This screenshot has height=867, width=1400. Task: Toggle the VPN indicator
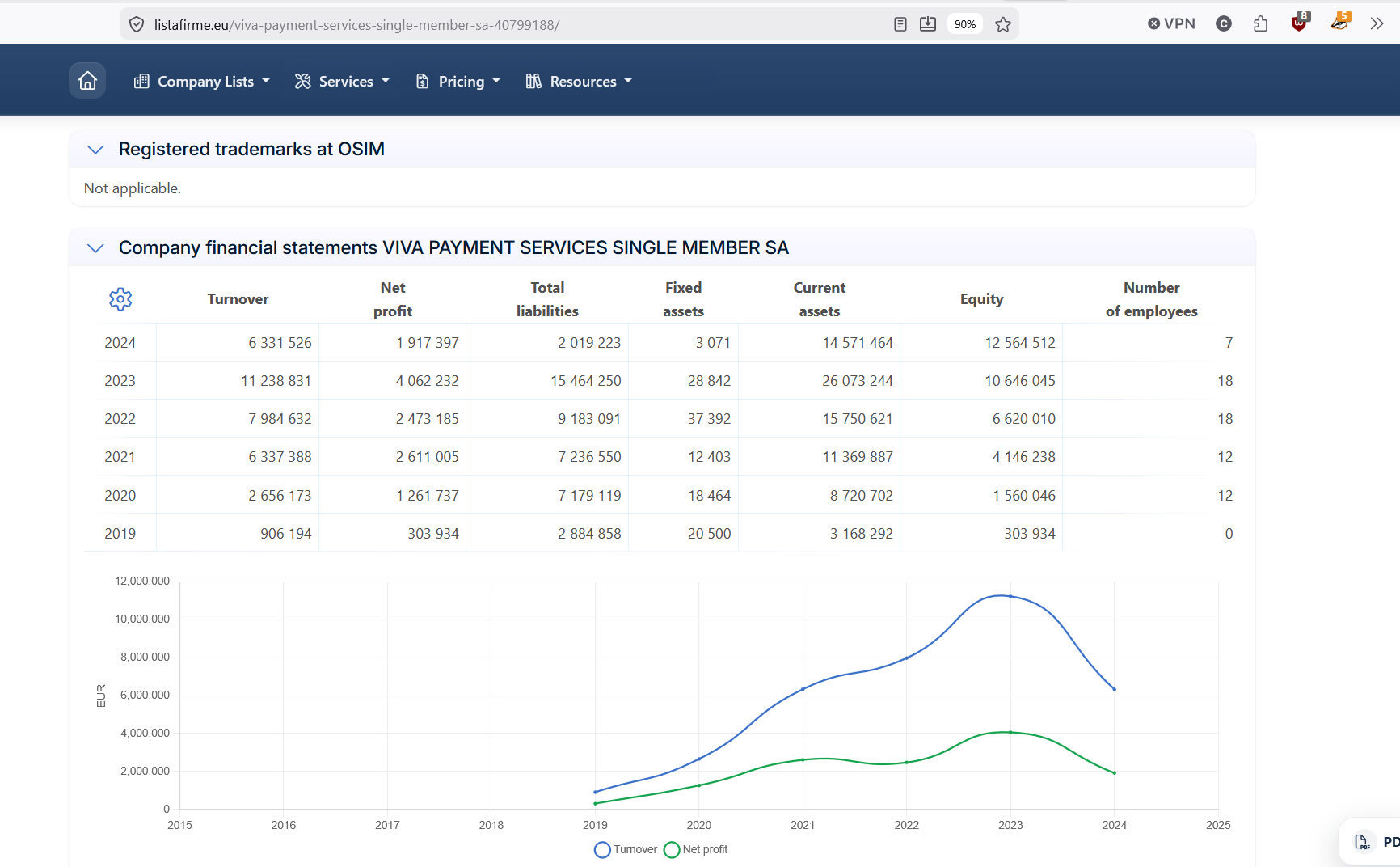[1171, 24]
